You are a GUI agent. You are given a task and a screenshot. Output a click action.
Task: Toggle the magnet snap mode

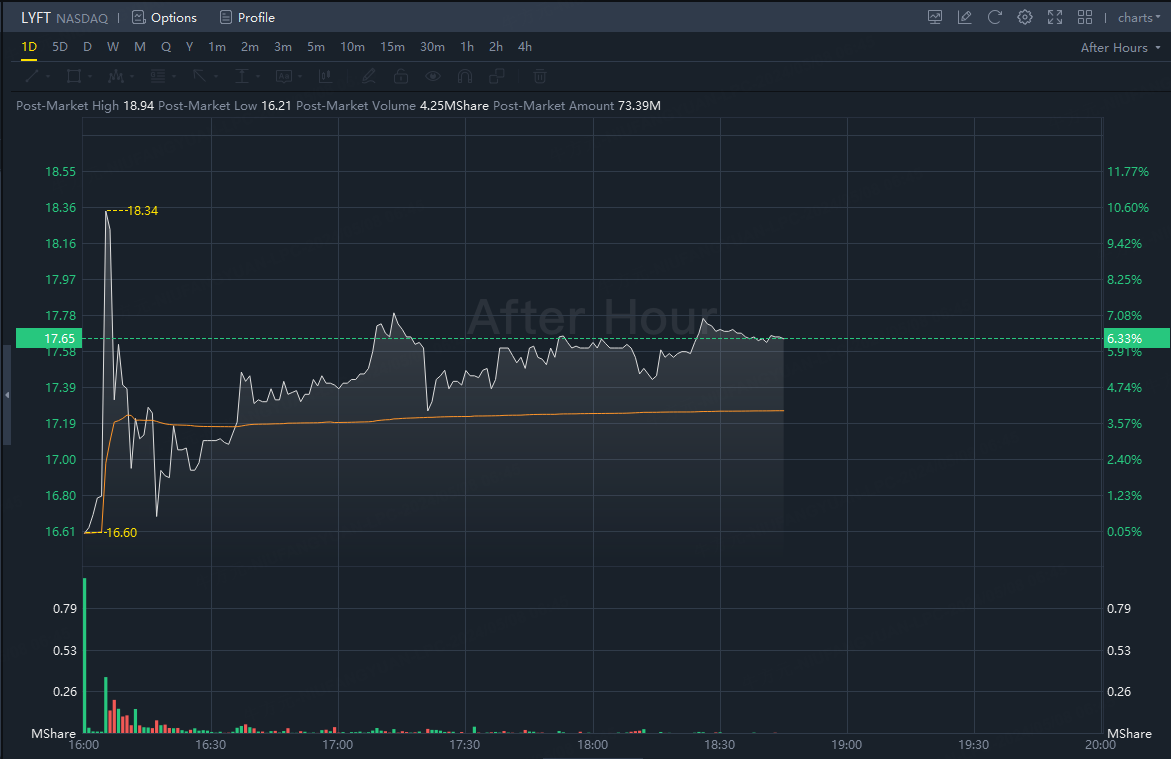coord(465,76)
